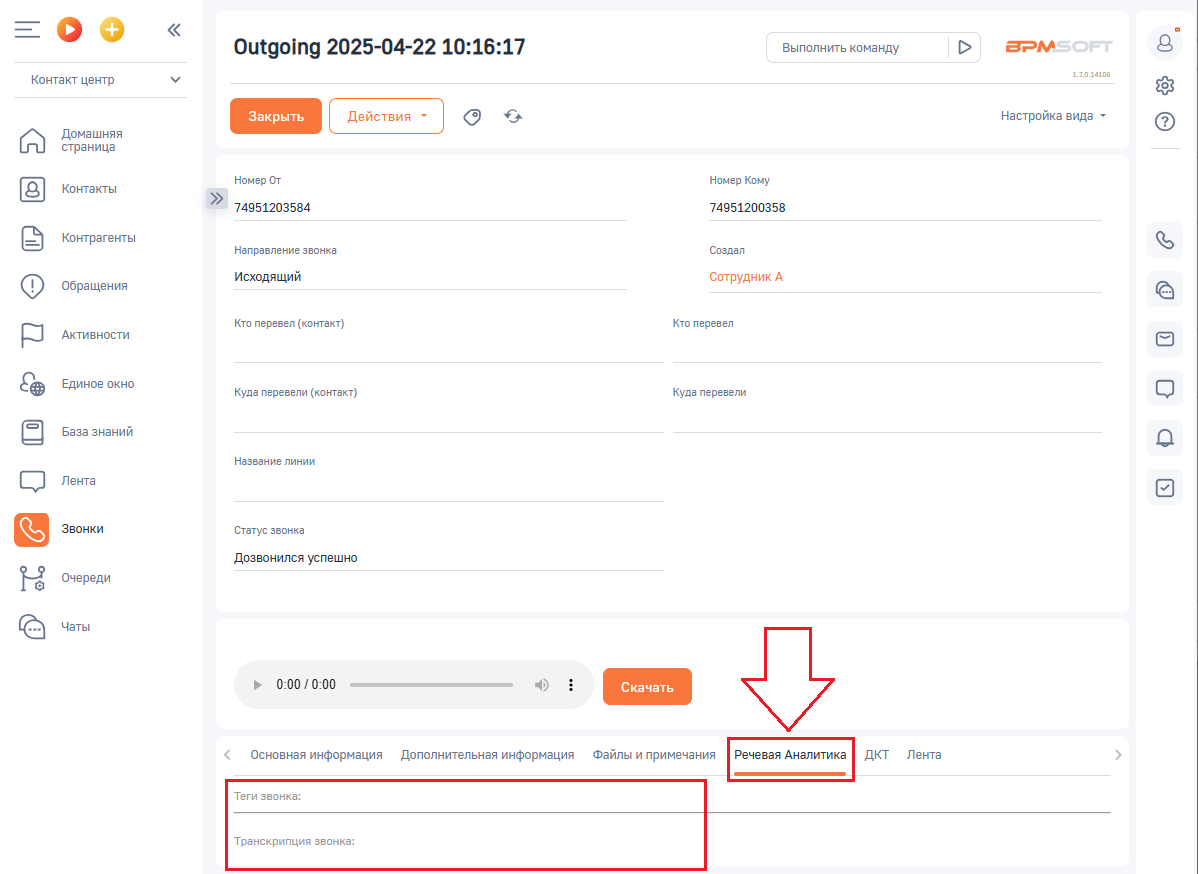1198x874 pixels.
Task: Open Домашняя страница home icon
Action: click(32, 141)
